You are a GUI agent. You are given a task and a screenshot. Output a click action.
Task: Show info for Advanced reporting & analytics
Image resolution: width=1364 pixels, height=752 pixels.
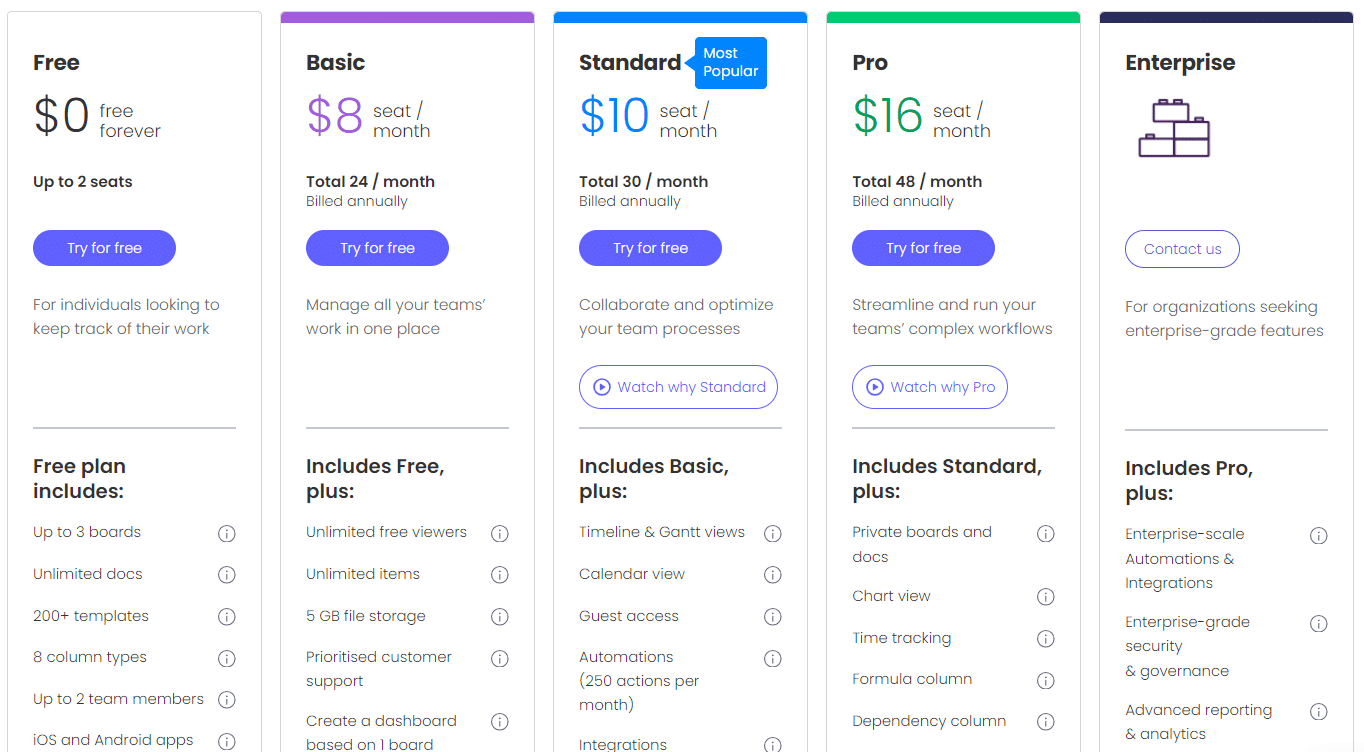tap(1319, 711)
